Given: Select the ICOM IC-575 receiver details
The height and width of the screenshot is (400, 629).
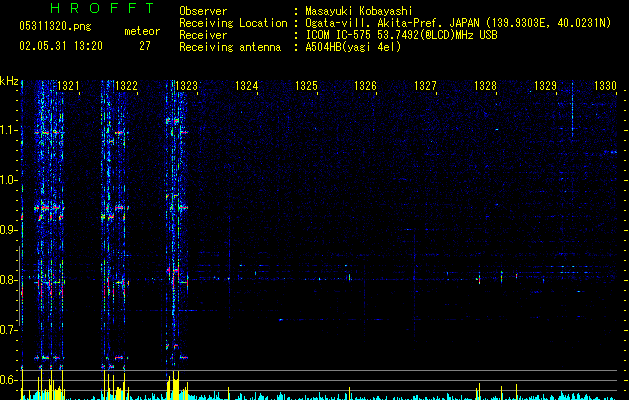Looking at the screenshot, I should (401, 35).
